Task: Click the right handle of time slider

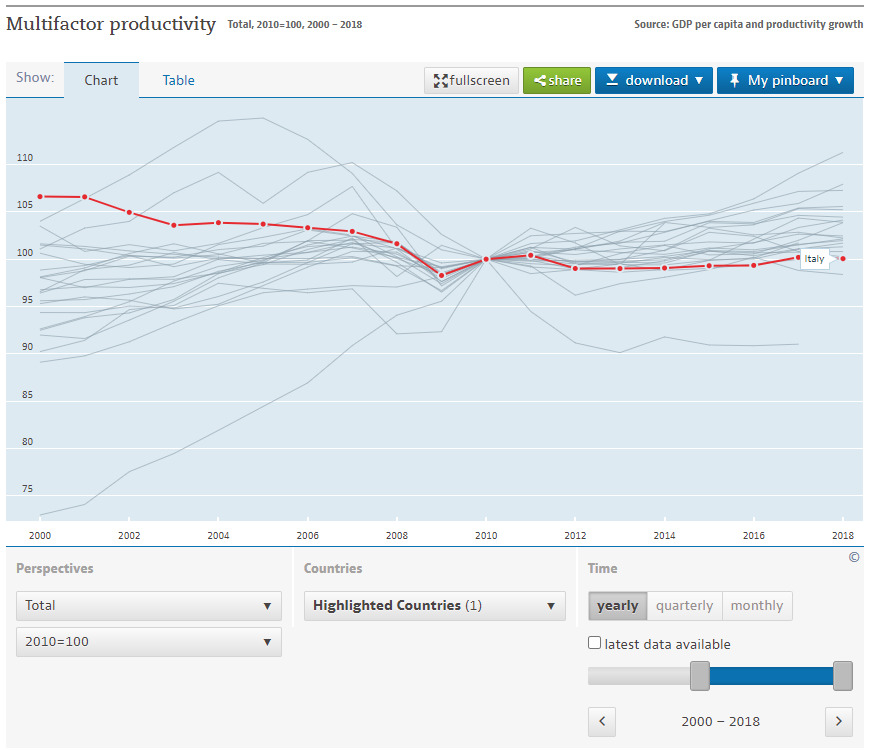Action: pos(843,676)
